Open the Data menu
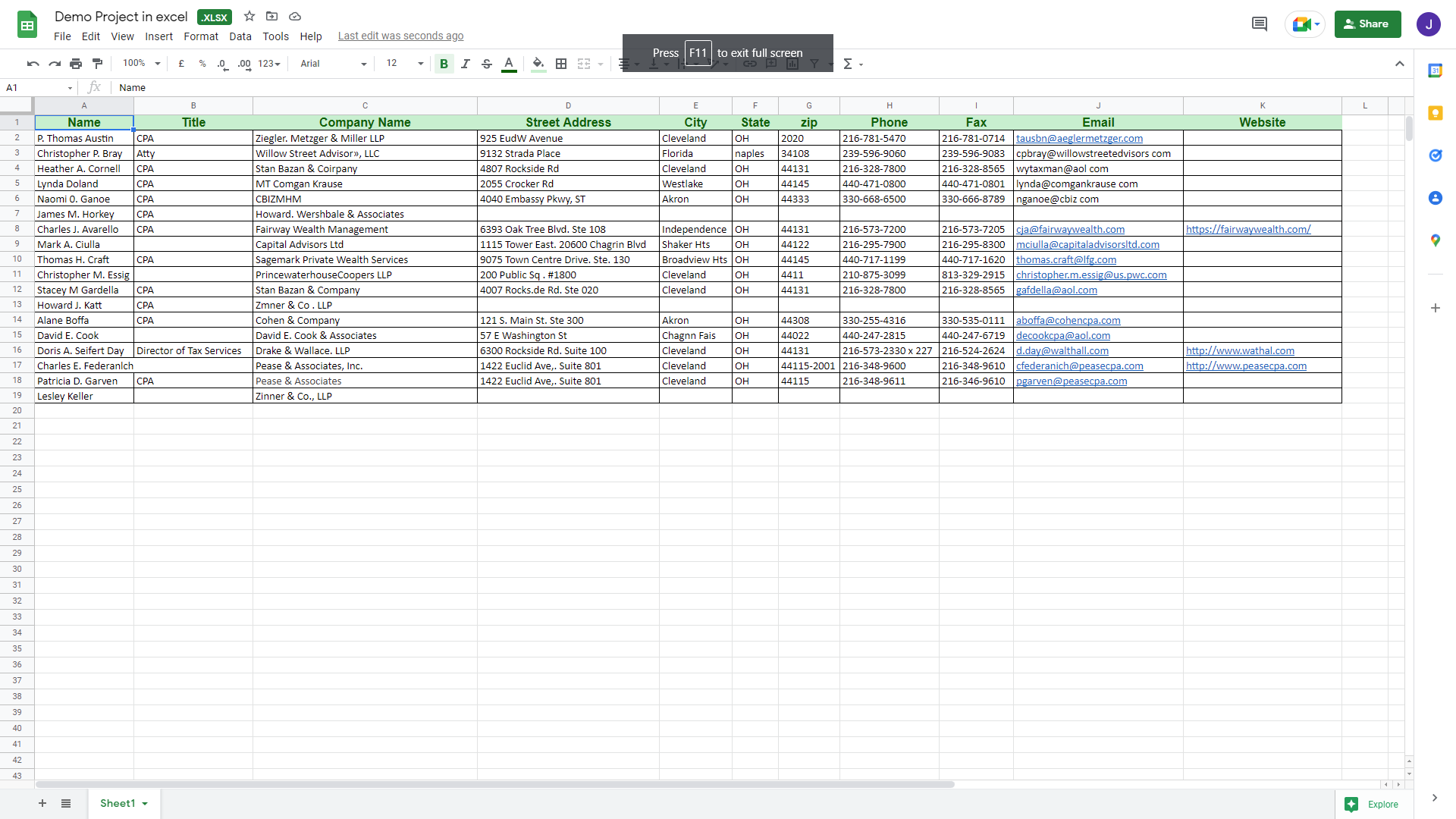The image size is (1456, 819). pos(240,36)
